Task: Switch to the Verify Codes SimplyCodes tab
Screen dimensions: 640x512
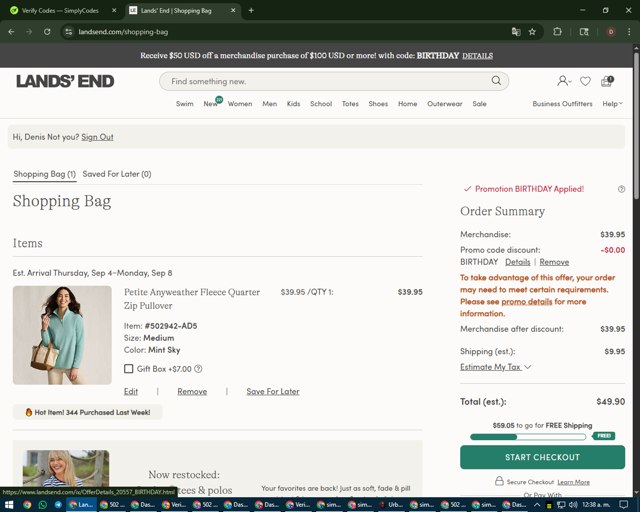Action: [x=60, y=11]
